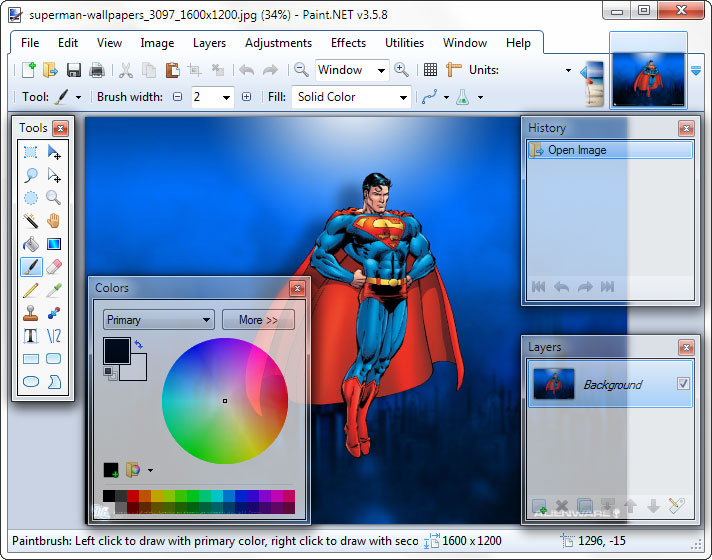Select the Paint Bucket tool
This screenshot has width=712, height=560.
(x=30, y=244)
